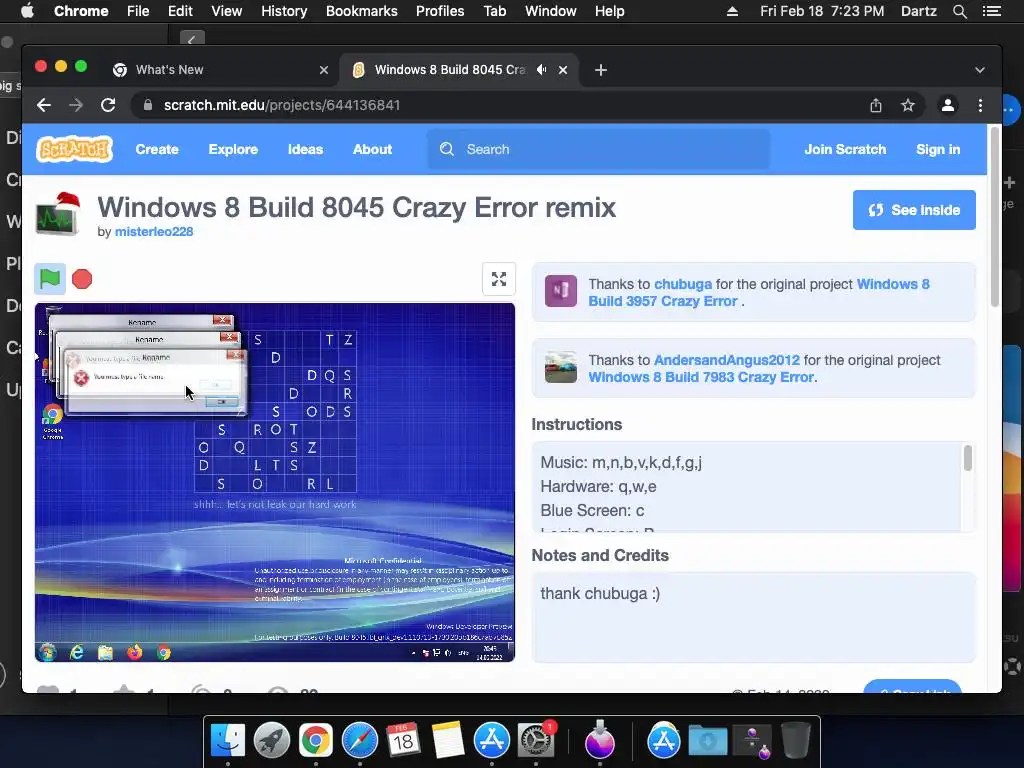This screenshot has height=768, width=1024.
Task: Go forward with the browser forward arrow
Action: pyautogui.click(x=76, y=105)
